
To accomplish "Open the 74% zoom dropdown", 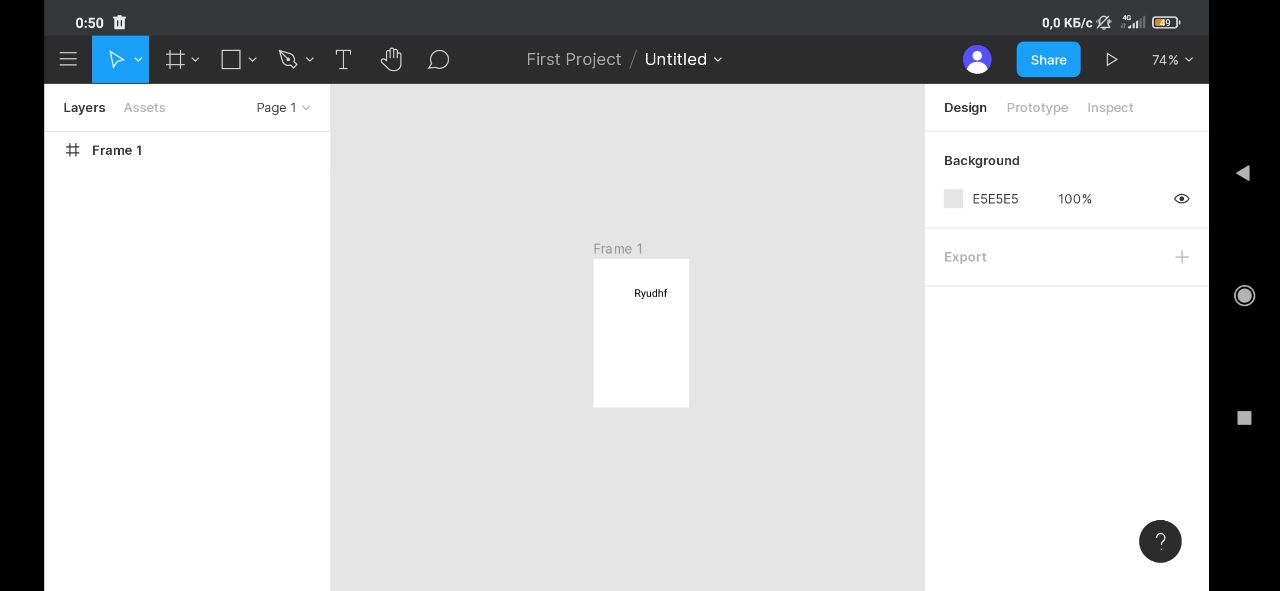I will [1172, 60].
